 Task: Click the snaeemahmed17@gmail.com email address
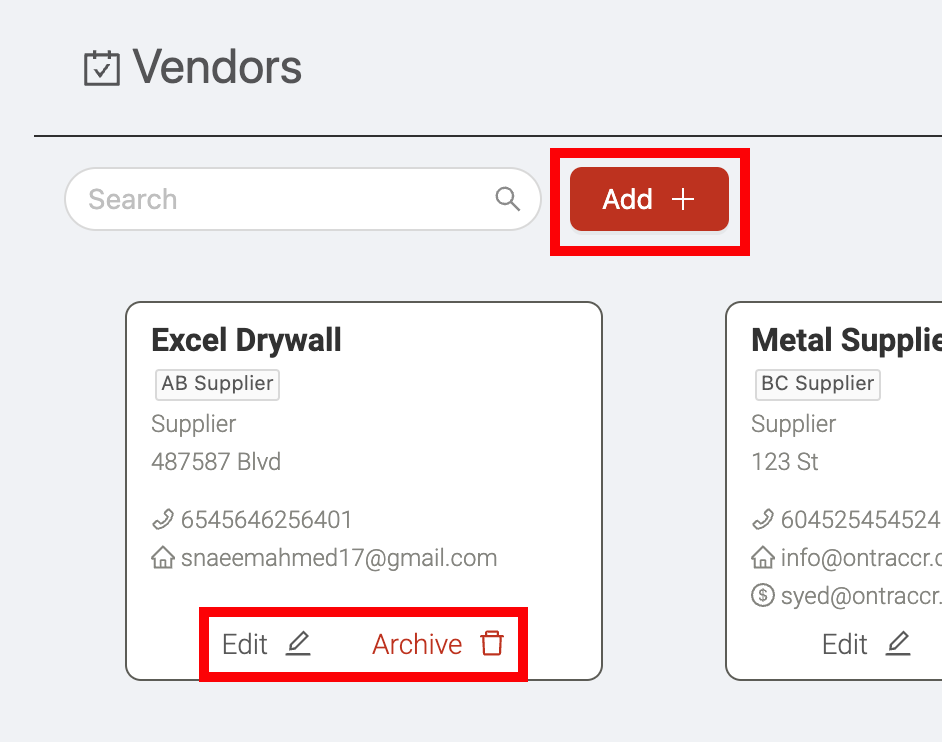coord(339,558)
